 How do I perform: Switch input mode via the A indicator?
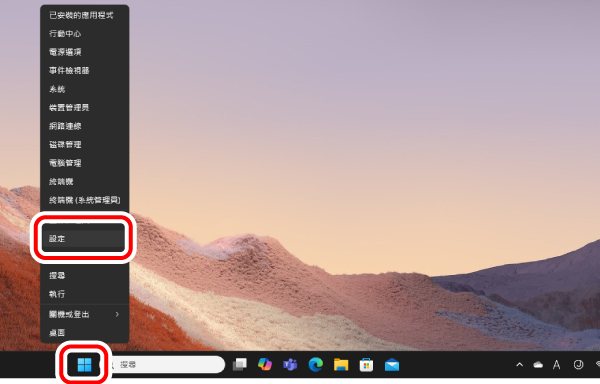click(x=556, y=365)
